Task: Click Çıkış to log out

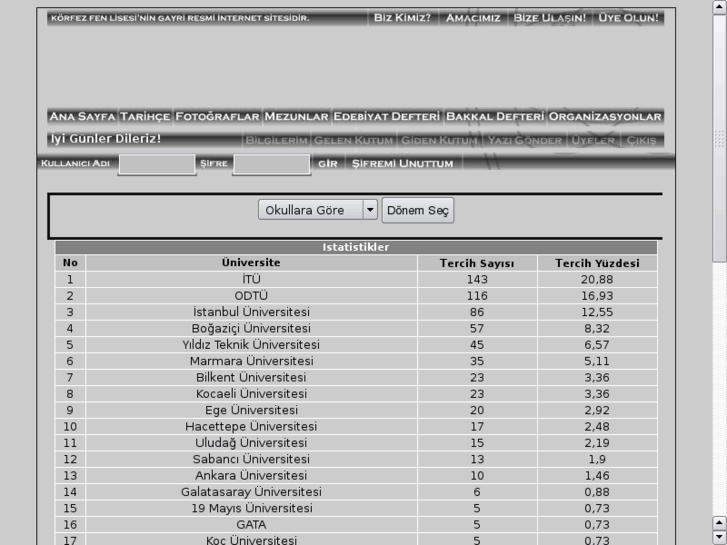Action: [642, 140]
